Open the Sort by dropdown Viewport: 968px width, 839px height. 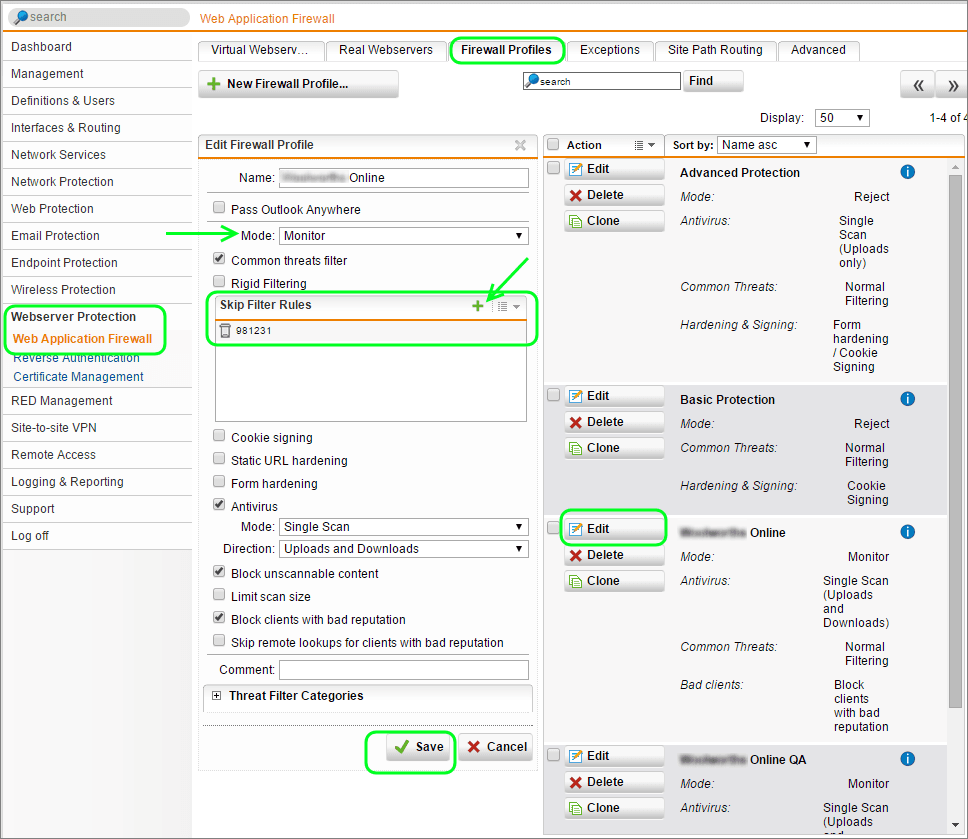[x=767, y=145]
